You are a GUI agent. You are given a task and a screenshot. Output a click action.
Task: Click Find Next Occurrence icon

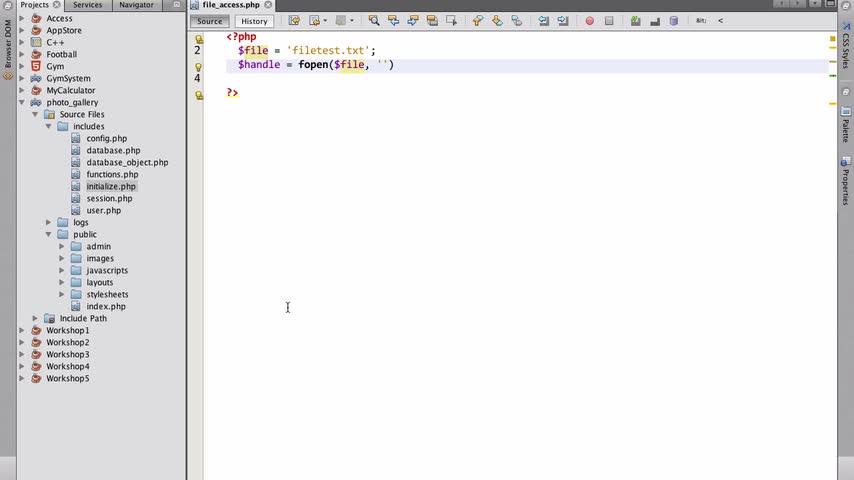click(413, 21)
